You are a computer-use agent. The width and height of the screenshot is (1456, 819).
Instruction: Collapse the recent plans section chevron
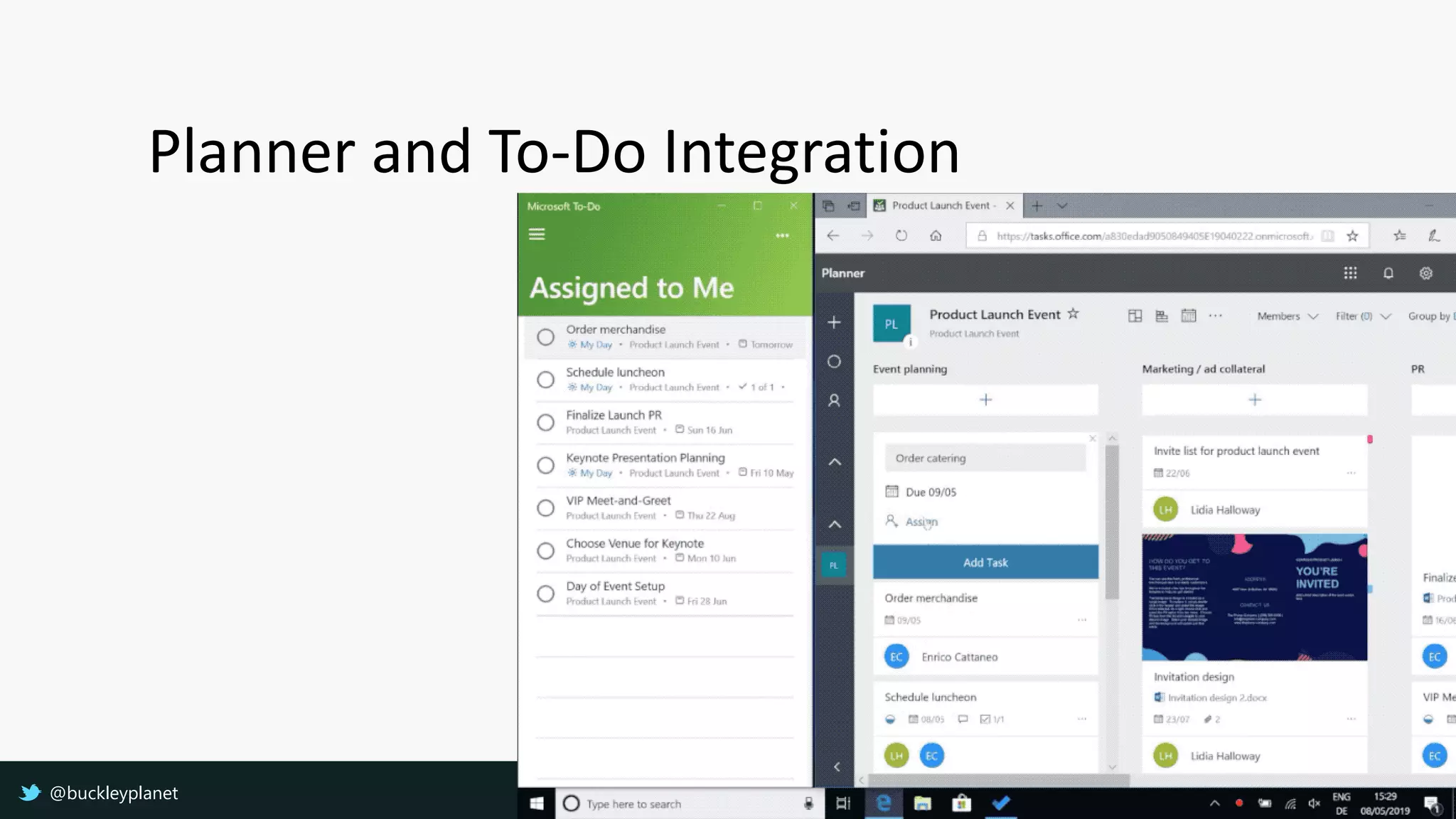click(835, 524)
